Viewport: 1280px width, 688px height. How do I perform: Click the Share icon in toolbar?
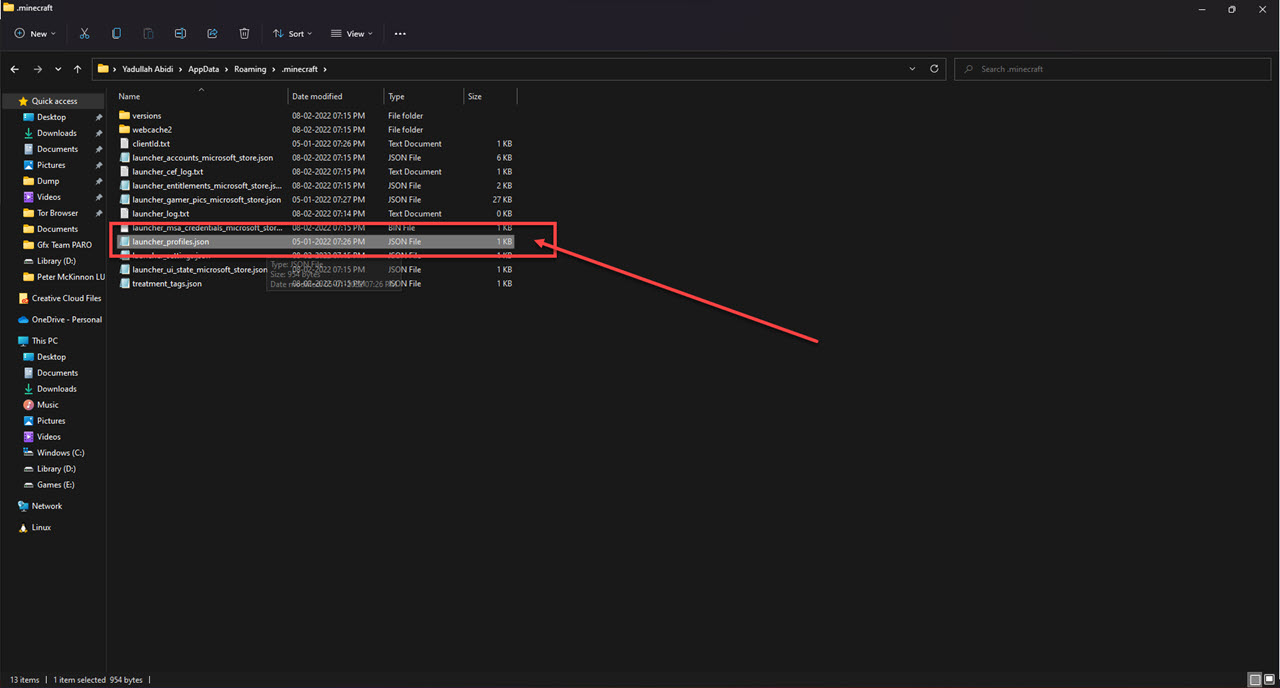click(x=212, y=33)
